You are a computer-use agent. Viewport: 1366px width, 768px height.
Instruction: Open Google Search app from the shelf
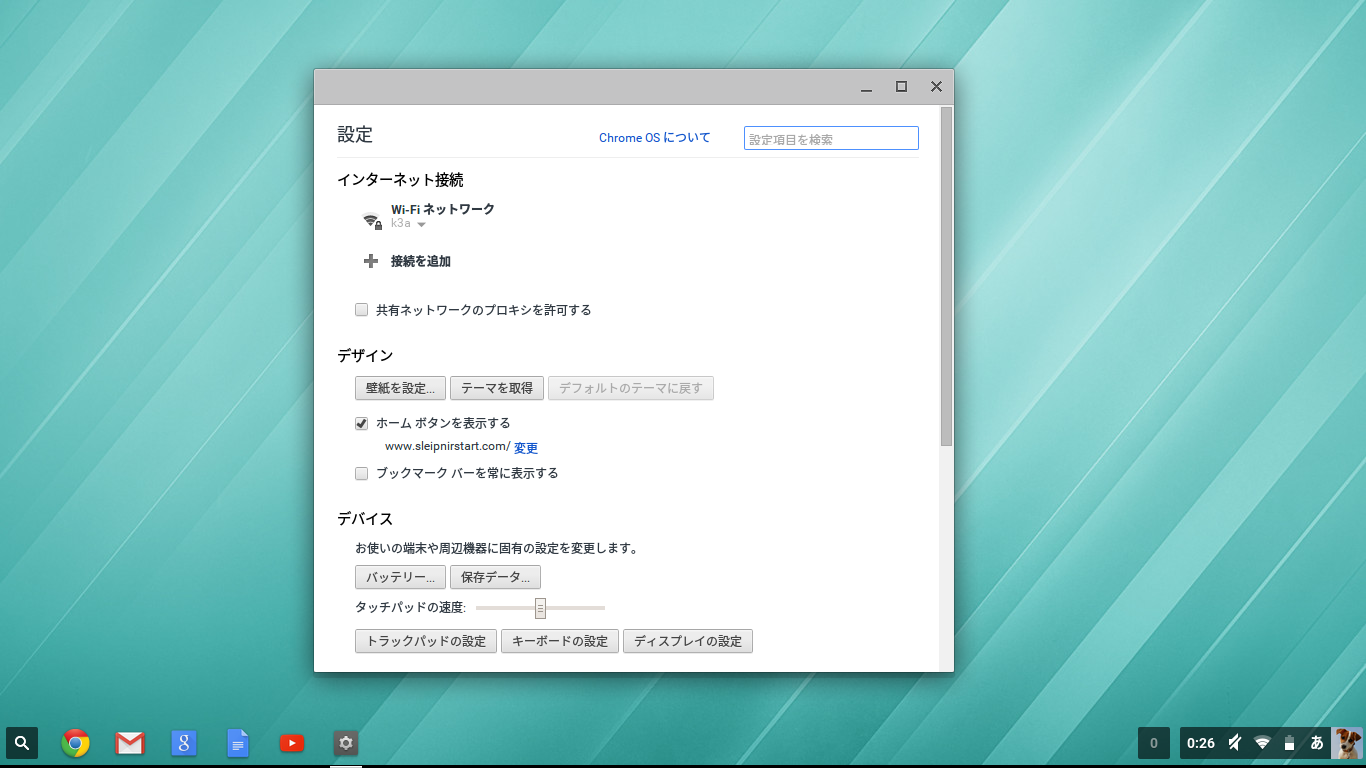pos(184,743)
